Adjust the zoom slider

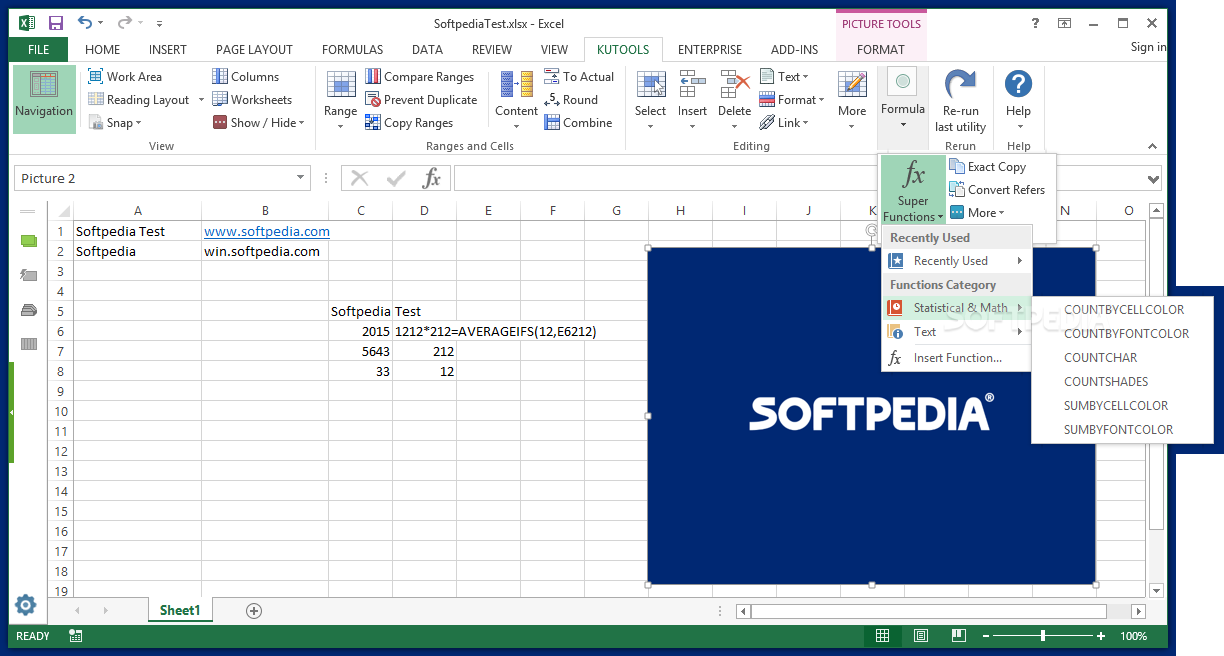click(x=1043, y=636)
